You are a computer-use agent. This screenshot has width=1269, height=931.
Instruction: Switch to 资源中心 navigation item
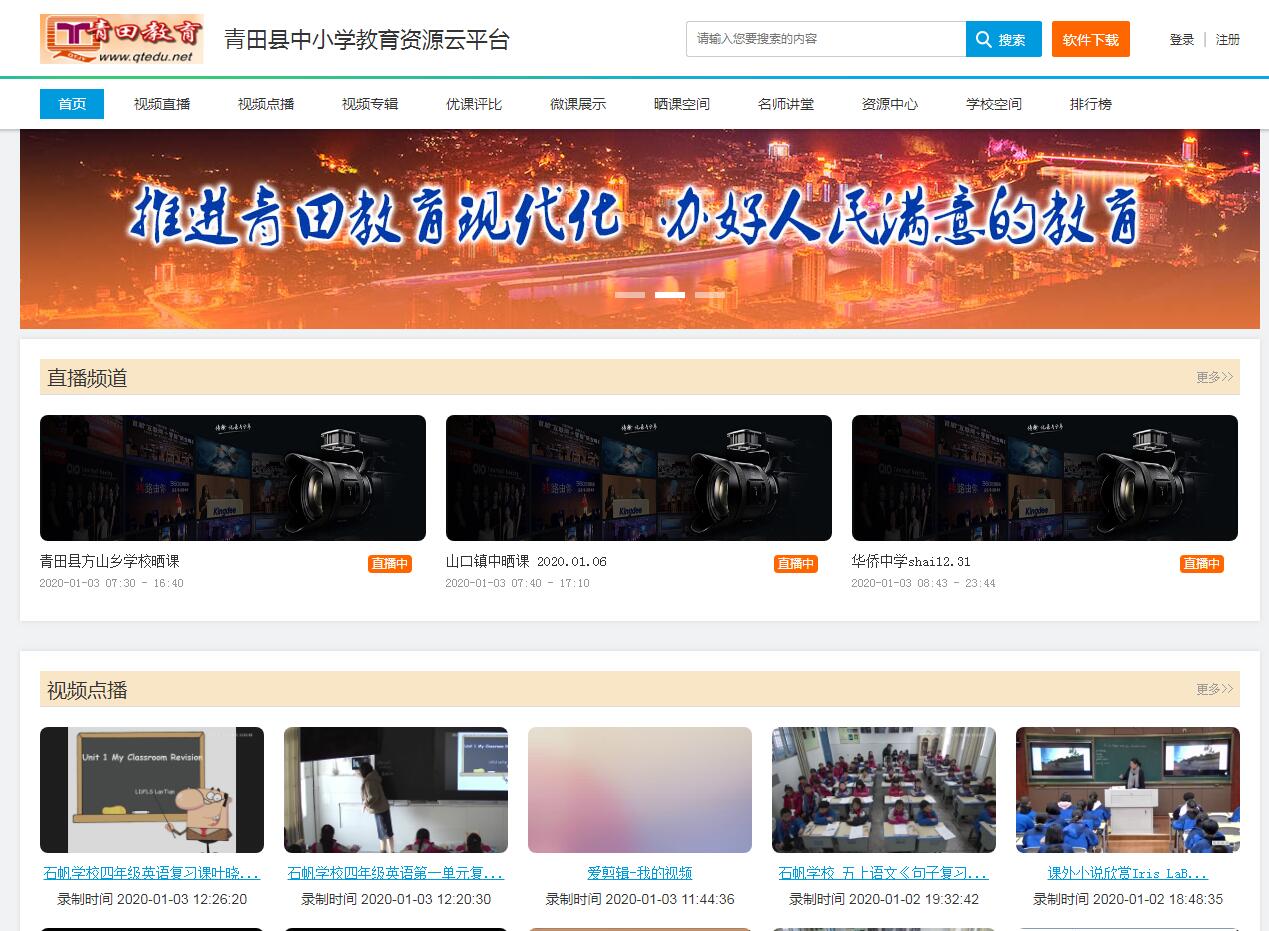pos(890,104)
